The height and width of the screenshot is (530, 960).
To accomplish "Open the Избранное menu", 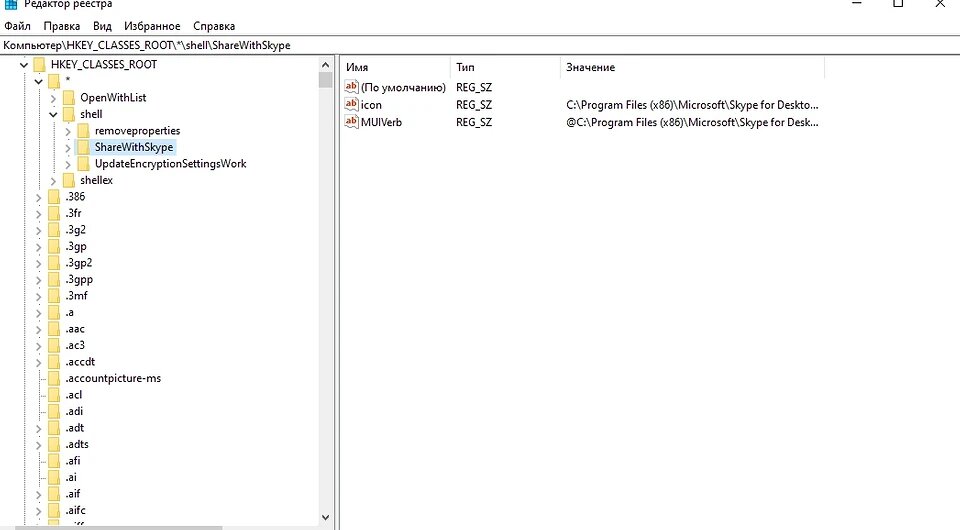I will [x=152, y=26].
